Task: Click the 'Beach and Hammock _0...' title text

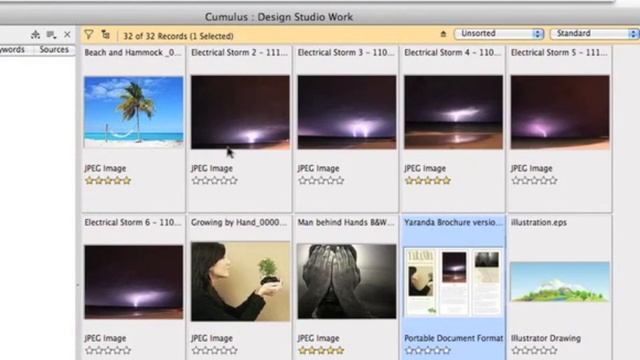Action: 133,53
